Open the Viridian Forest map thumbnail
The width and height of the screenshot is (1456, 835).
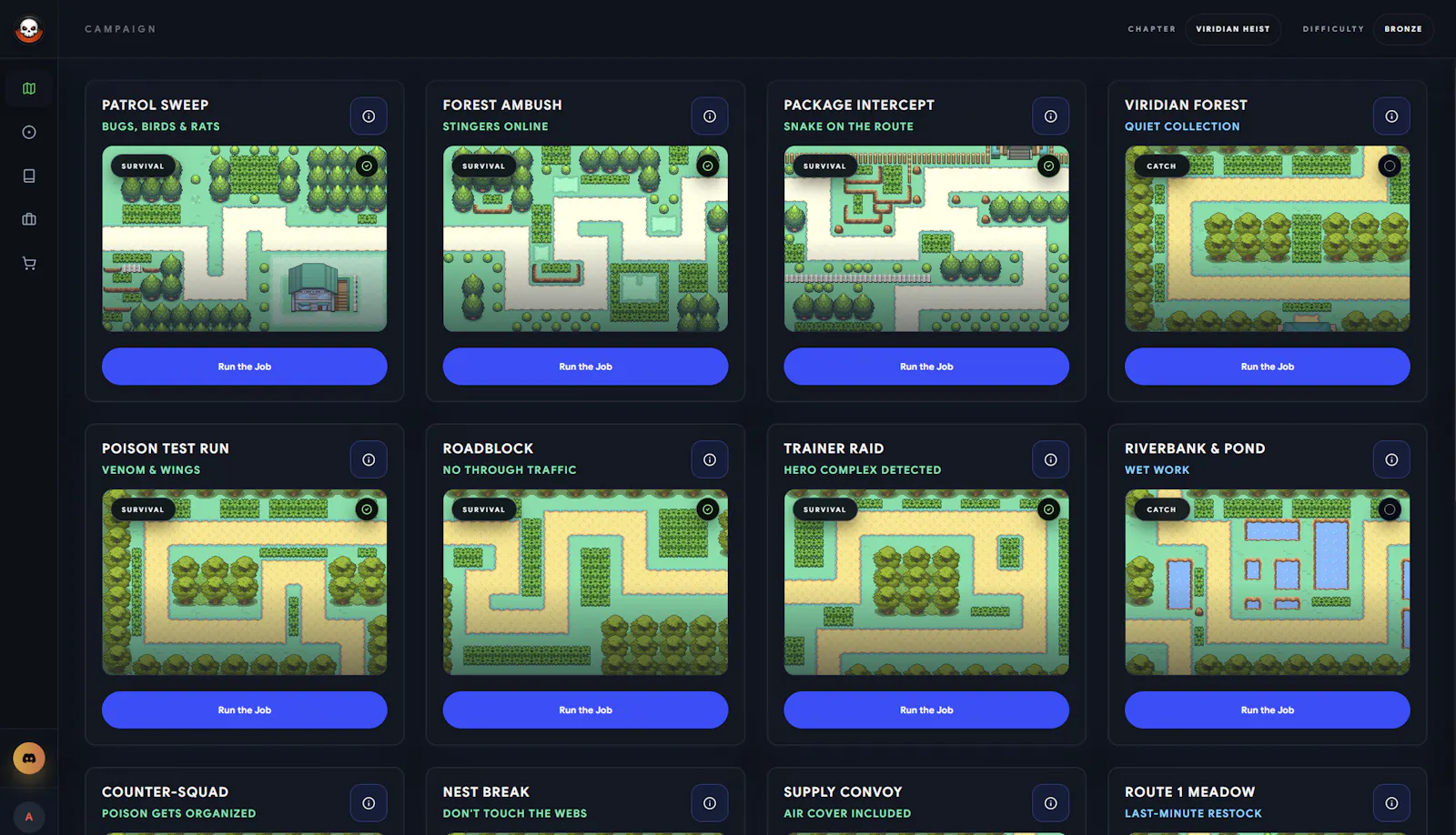1268,239
